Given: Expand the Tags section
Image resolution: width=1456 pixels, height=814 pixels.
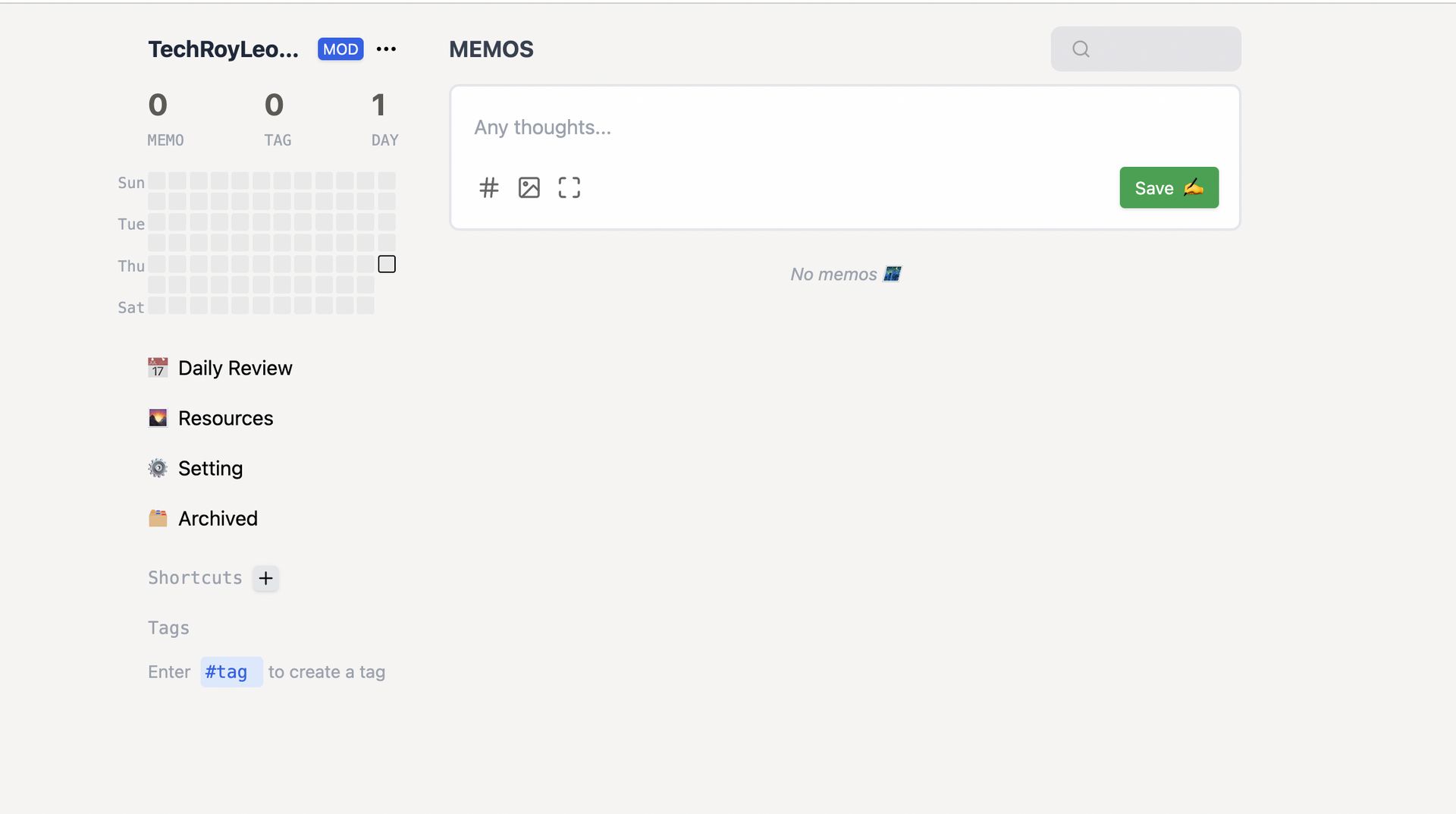Looking at the screenshot, I should coord(168,627).
